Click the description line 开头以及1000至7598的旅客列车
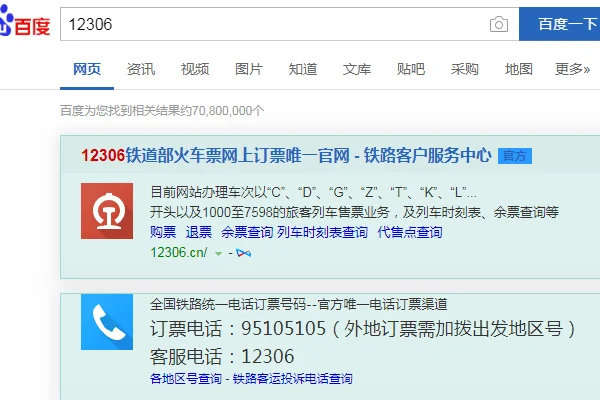Image resolution: width=600 pixels, height=400 pixels. pos(354,212)
